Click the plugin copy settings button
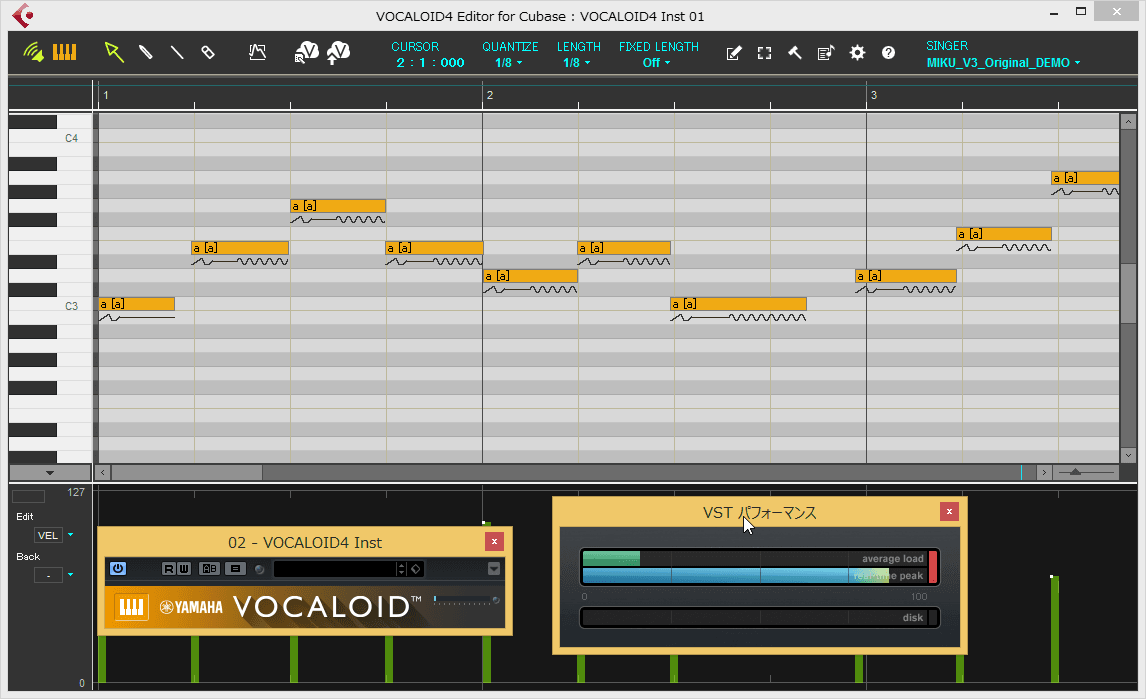 235,569
